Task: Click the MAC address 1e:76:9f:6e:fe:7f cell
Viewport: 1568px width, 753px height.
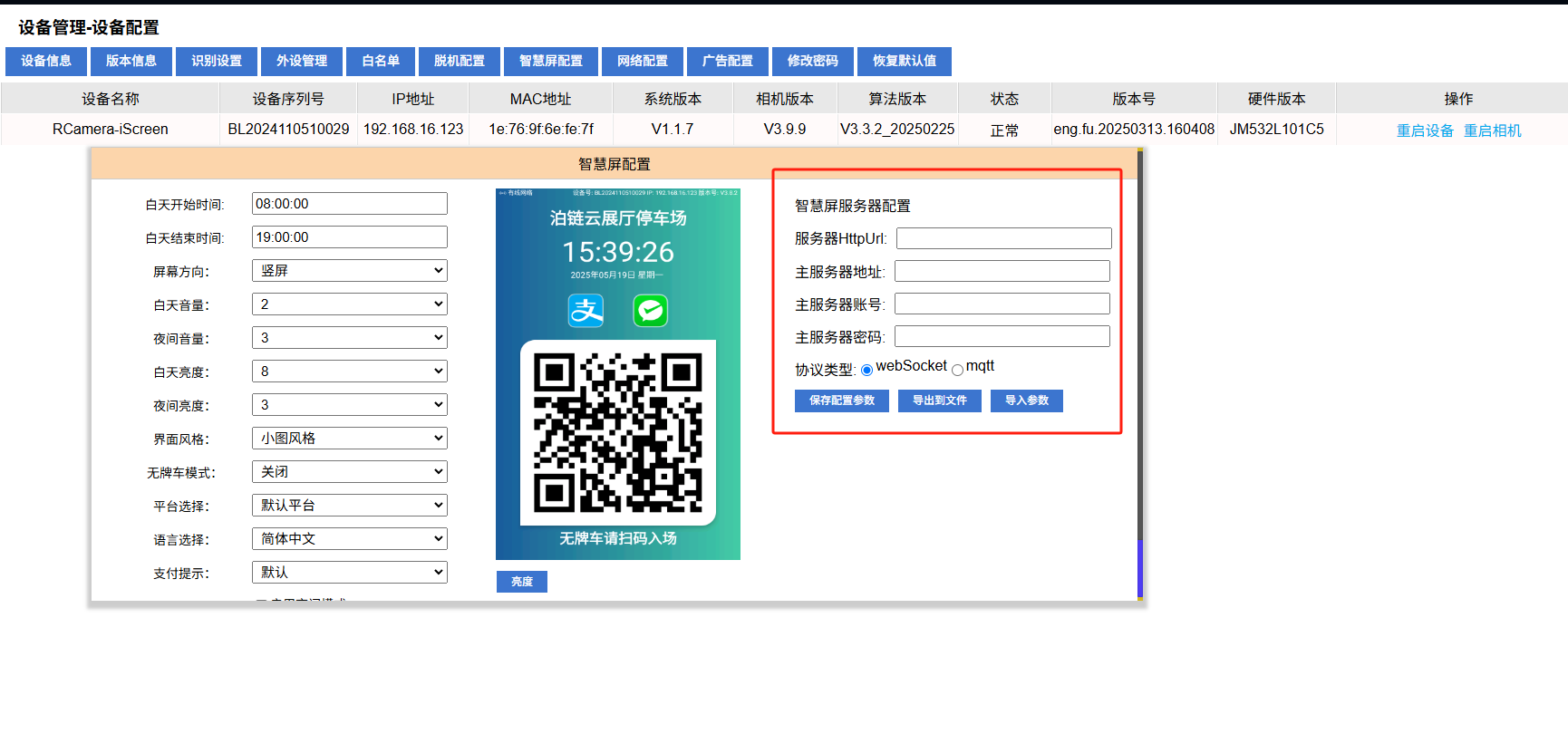Action: point(541,130)
